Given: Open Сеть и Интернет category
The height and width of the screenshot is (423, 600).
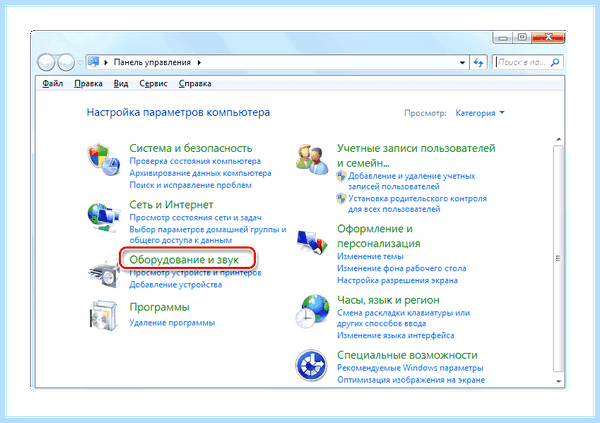Looking at the screenshot, I should (171, 205).
